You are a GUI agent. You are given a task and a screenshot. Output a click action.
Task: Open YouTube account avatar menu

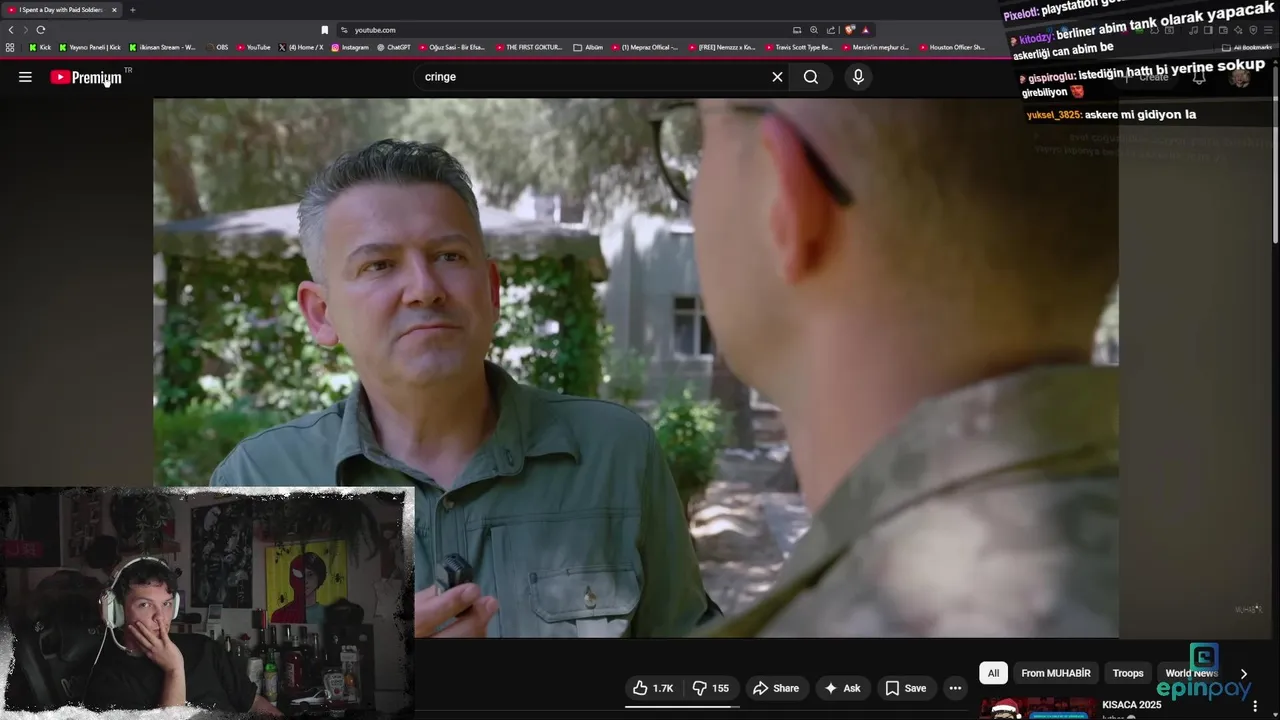click(x=1241, y=77)
